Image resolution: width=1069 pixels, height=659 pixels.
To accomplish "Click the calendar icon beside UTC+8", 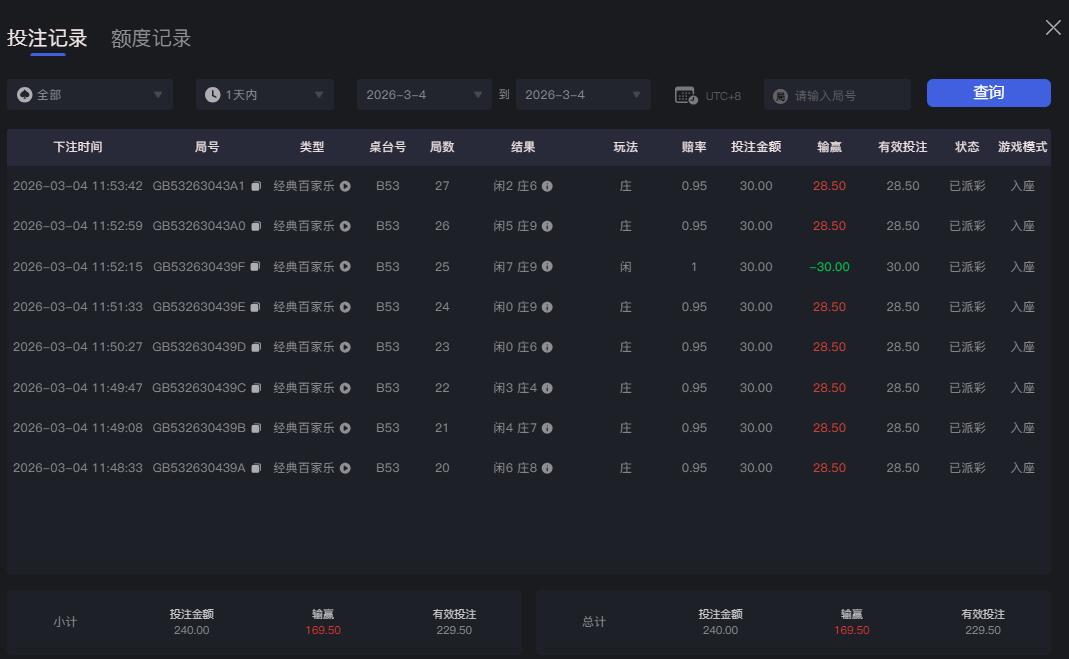I will [x=685, y=93].
